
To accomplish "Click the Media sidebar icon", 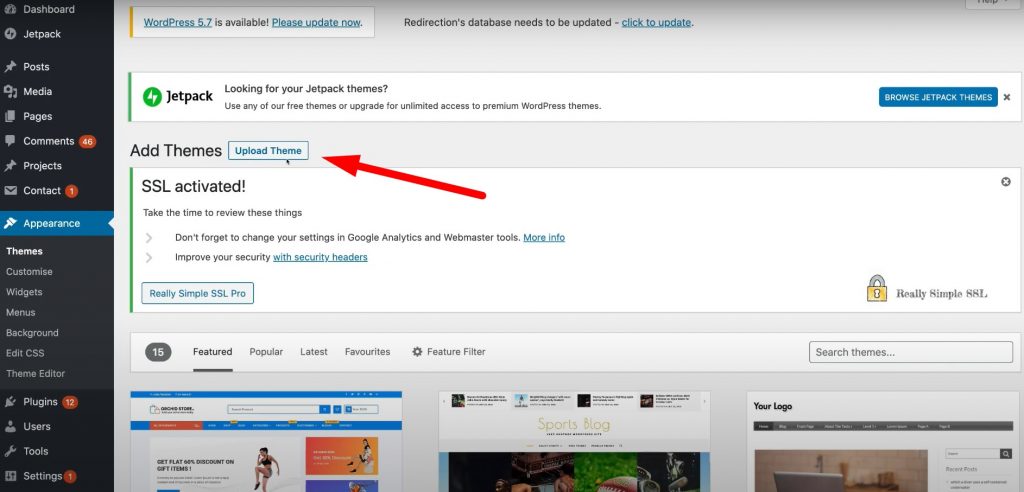I will point(10,91).
